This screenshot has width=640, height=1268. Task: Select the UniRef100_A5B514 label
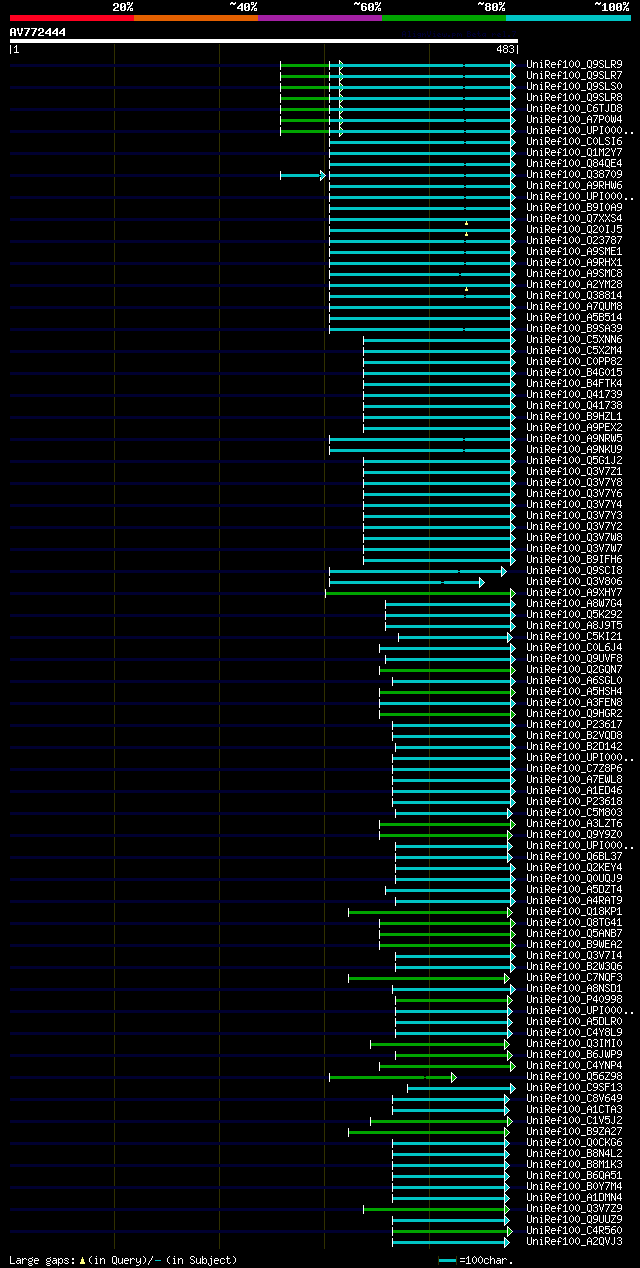[574, 318]
